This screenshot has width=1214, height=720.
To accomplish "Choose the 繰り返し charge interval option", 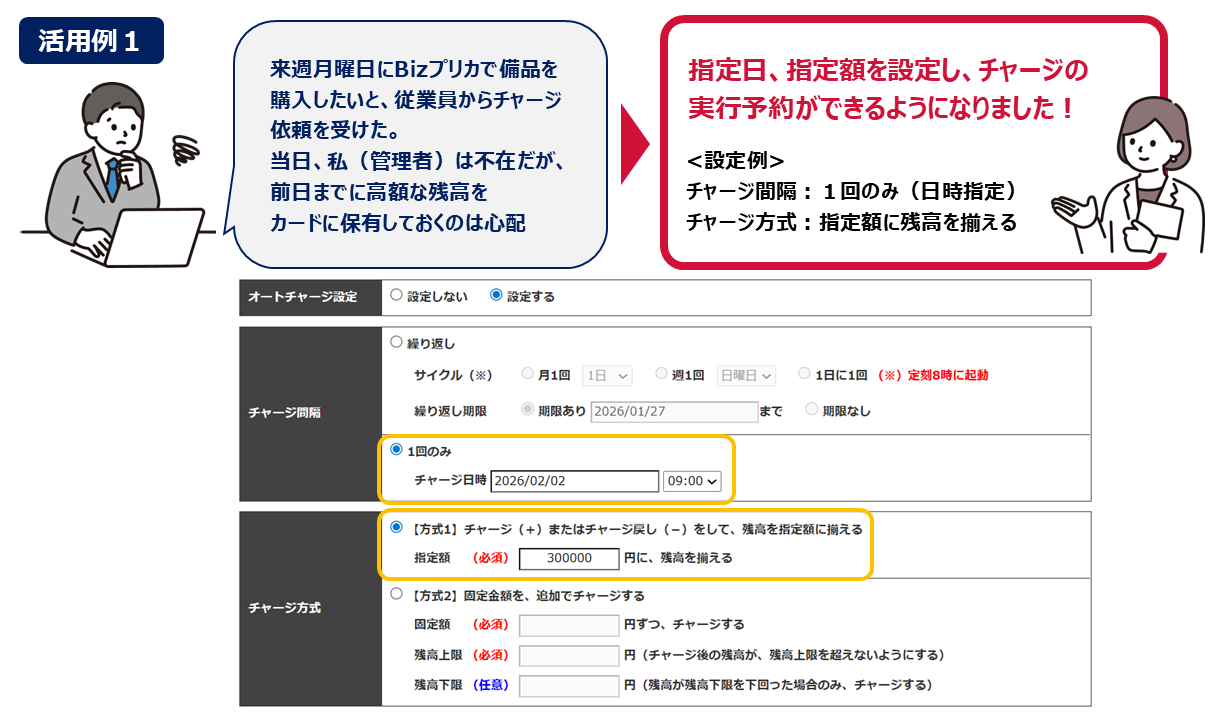I will (x=397, y=342).
